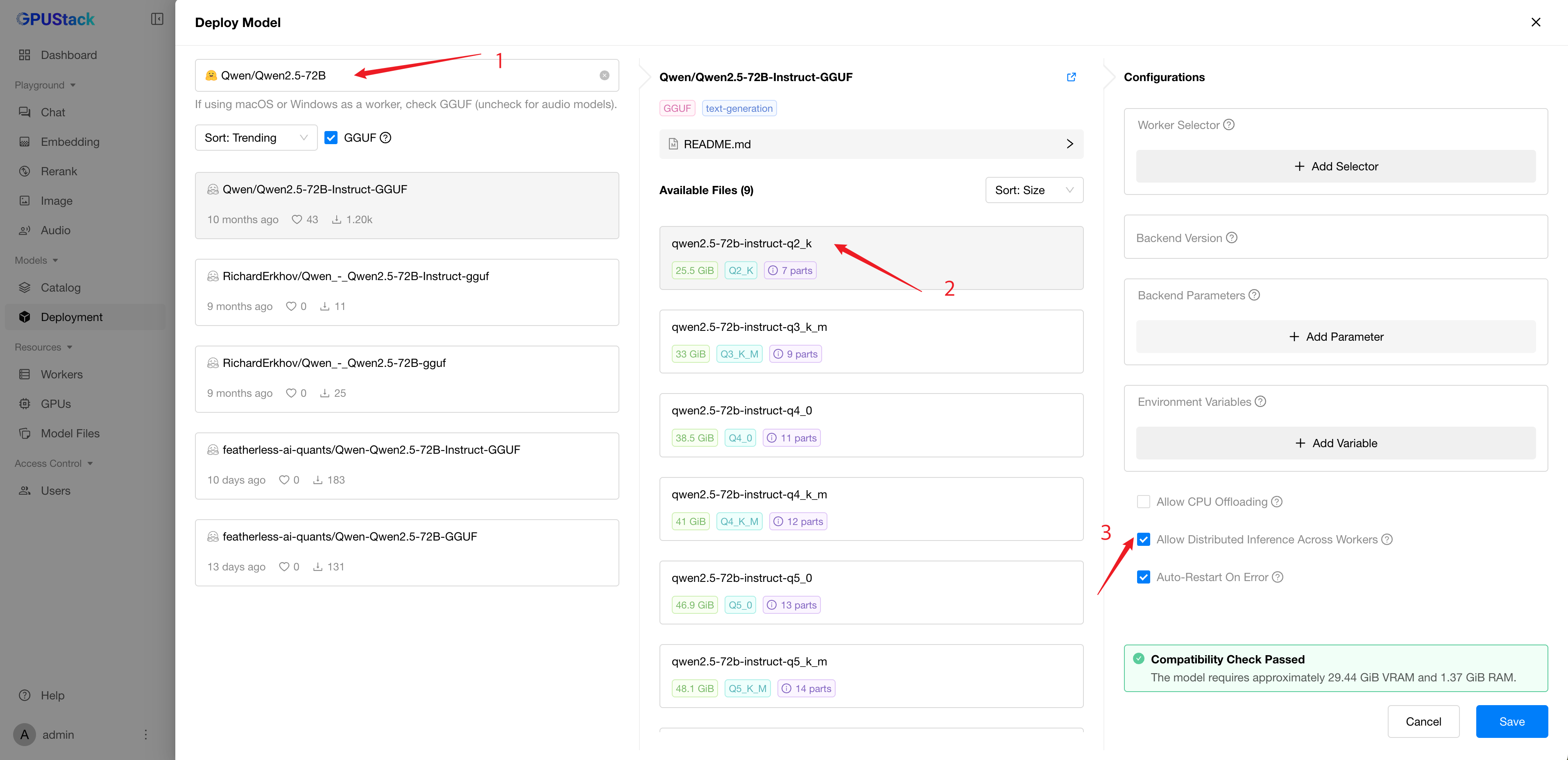
Task: Open the admin account options menu
Action: coord(145,735)
